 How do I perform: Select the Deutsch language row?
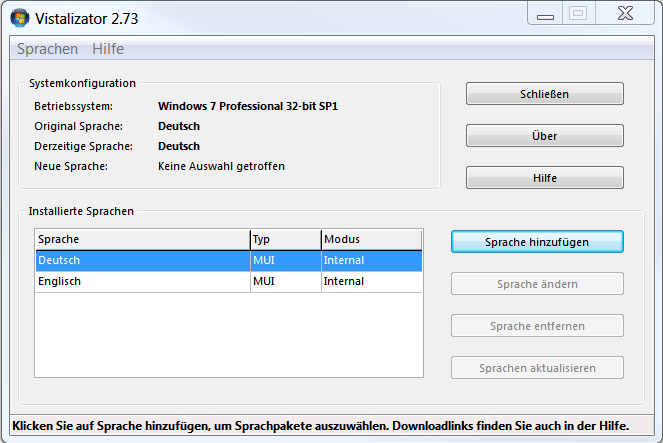click(140, 260)
